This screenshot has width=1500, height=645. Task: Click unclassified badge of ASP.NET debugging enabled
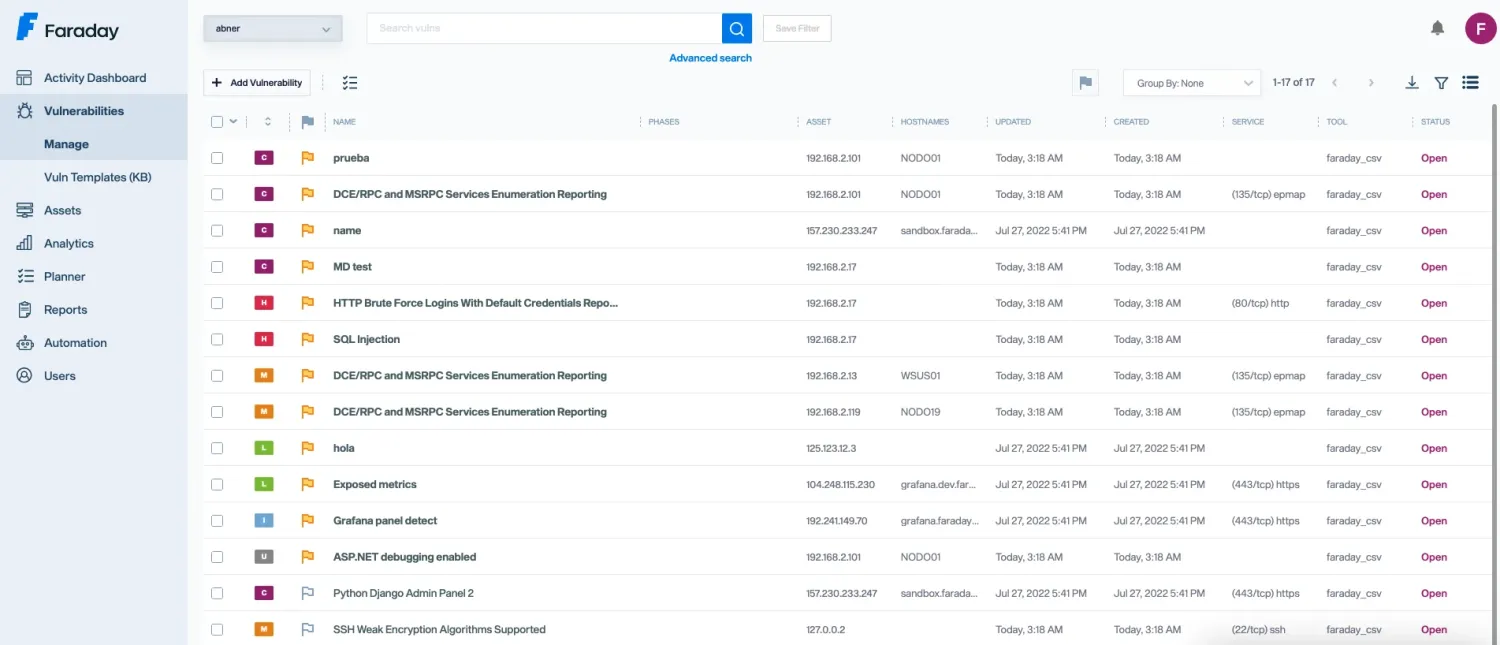pos(264,557)
